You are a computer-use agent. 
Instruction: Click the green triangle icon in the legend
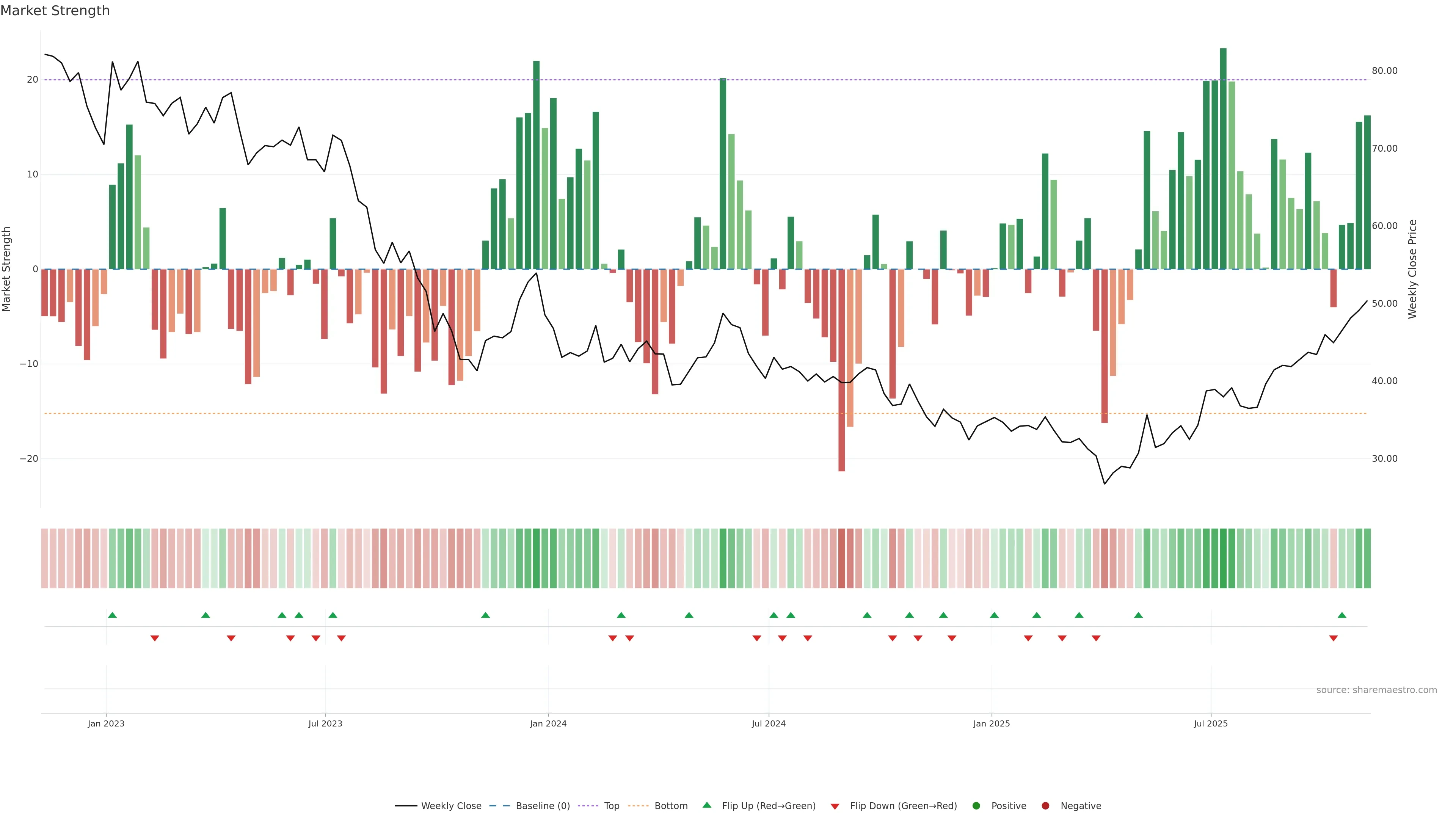coord(706,805)
